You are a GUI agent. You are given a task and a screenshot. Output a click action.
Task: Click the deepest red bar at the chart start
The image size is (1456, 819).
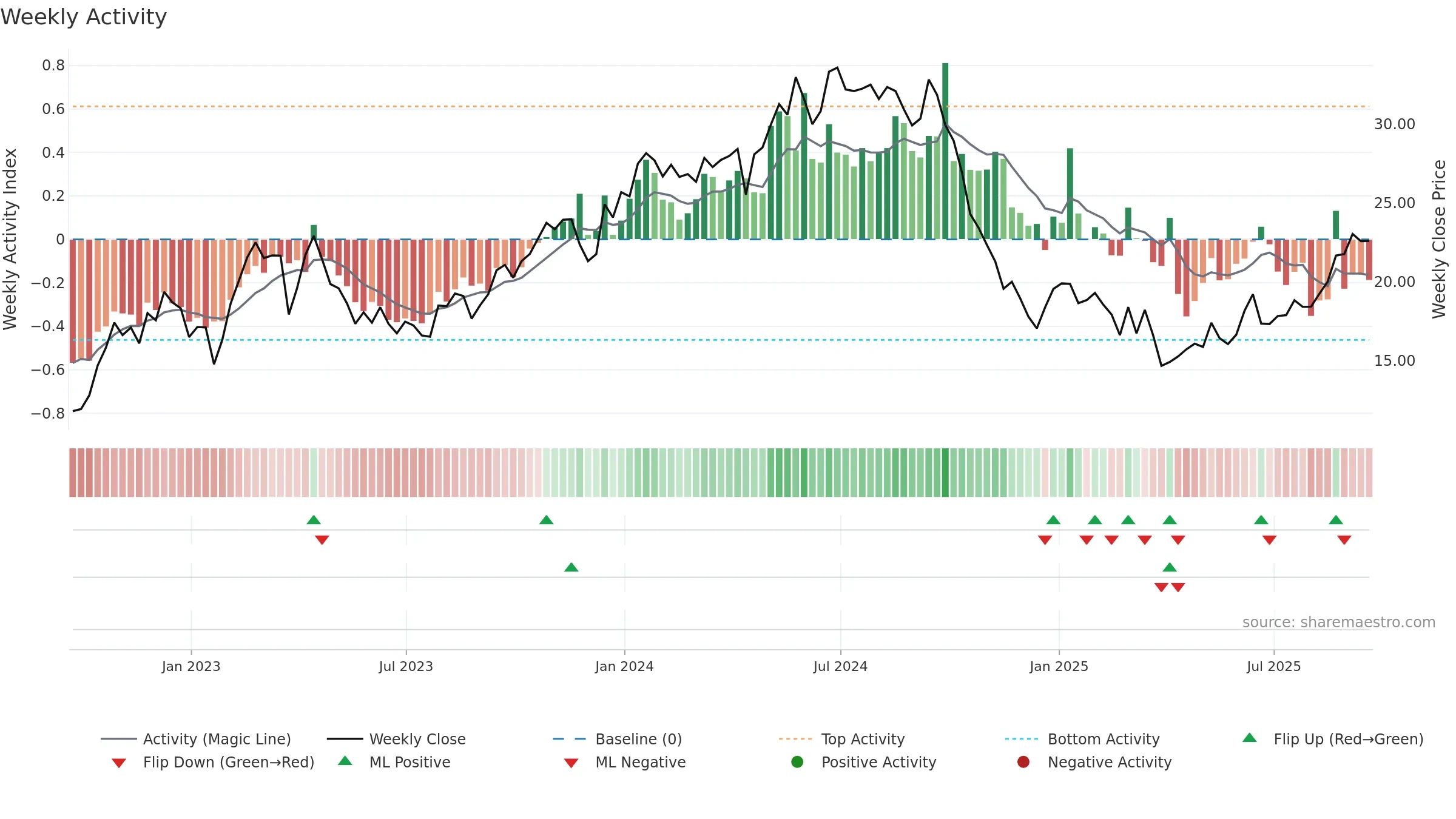pyautogui.click(x=73, y=301)
